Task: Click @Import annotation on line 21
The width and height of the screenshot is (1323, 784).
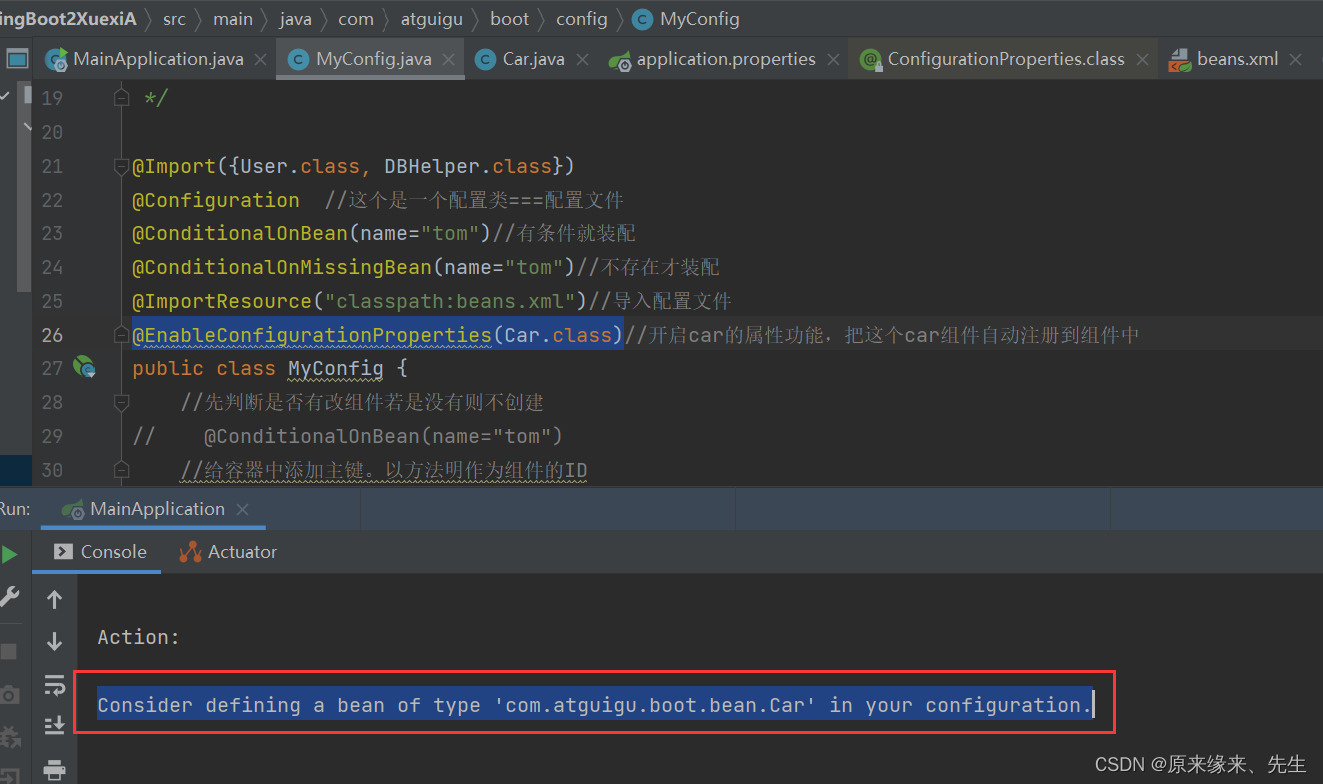Action: click(174, 166)
